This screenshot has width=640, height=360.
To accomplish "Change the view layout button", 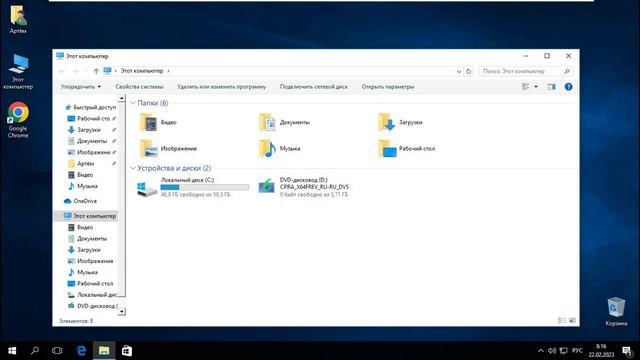I will coord(526,87).
